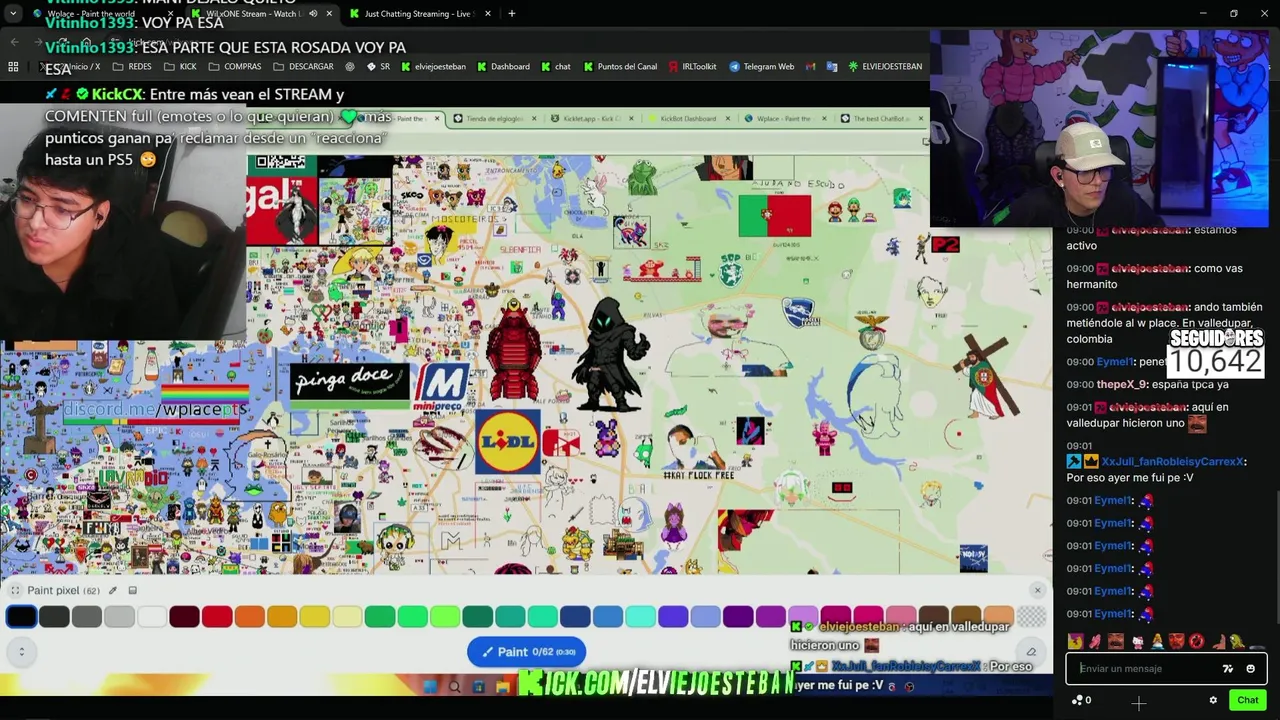Pick the indigo color swatch
Screen dimensions: 1280x720
(x=673, y=617)
